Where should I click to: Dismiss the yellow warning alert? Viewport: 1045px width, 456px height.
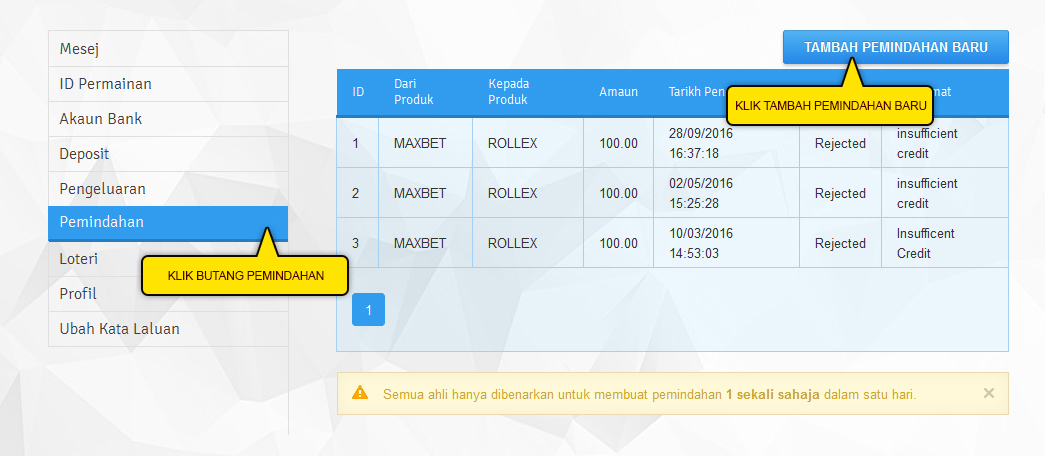coord(988,393)
